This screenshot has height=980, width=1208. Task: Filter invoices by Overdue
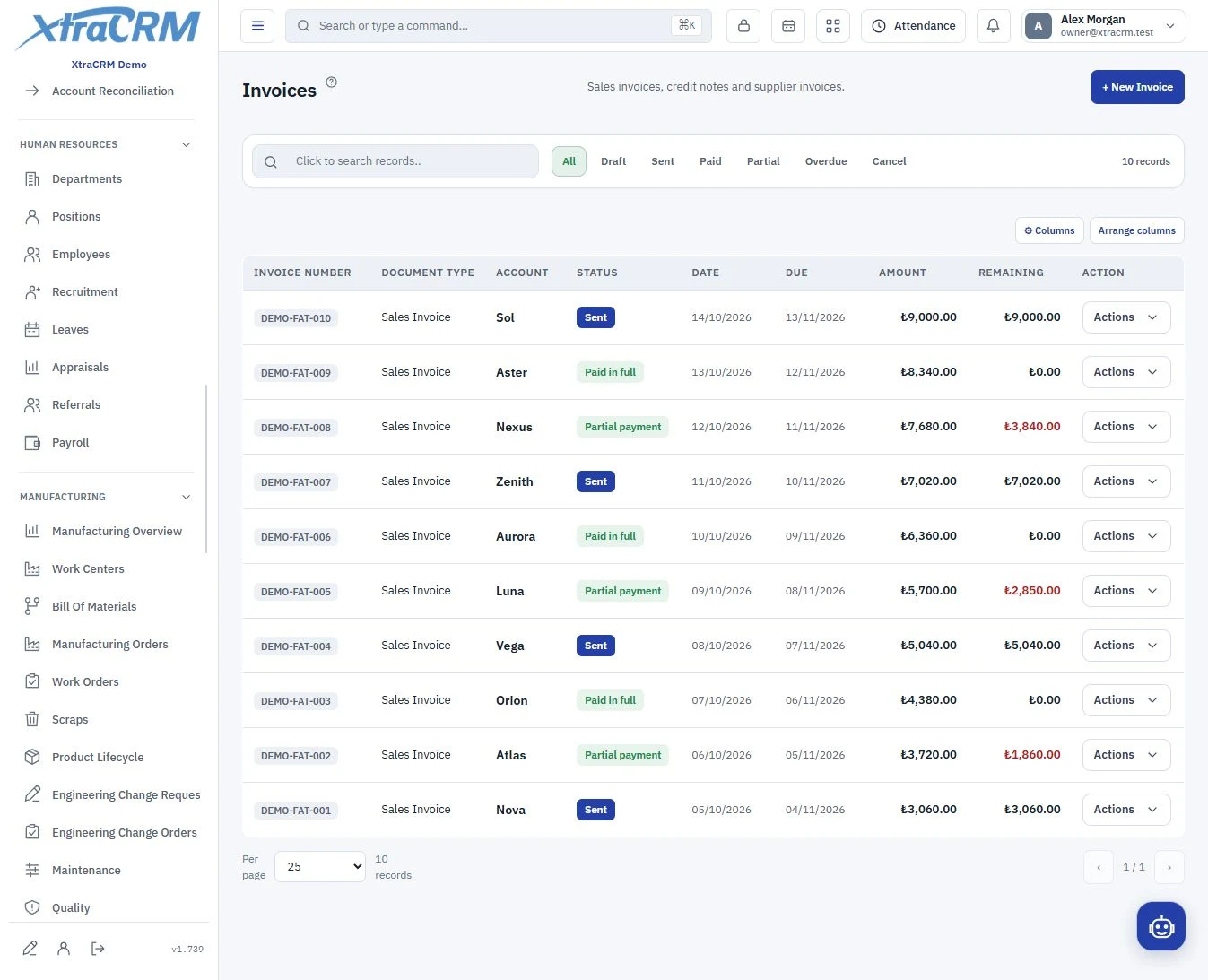(x=826, y=161)
